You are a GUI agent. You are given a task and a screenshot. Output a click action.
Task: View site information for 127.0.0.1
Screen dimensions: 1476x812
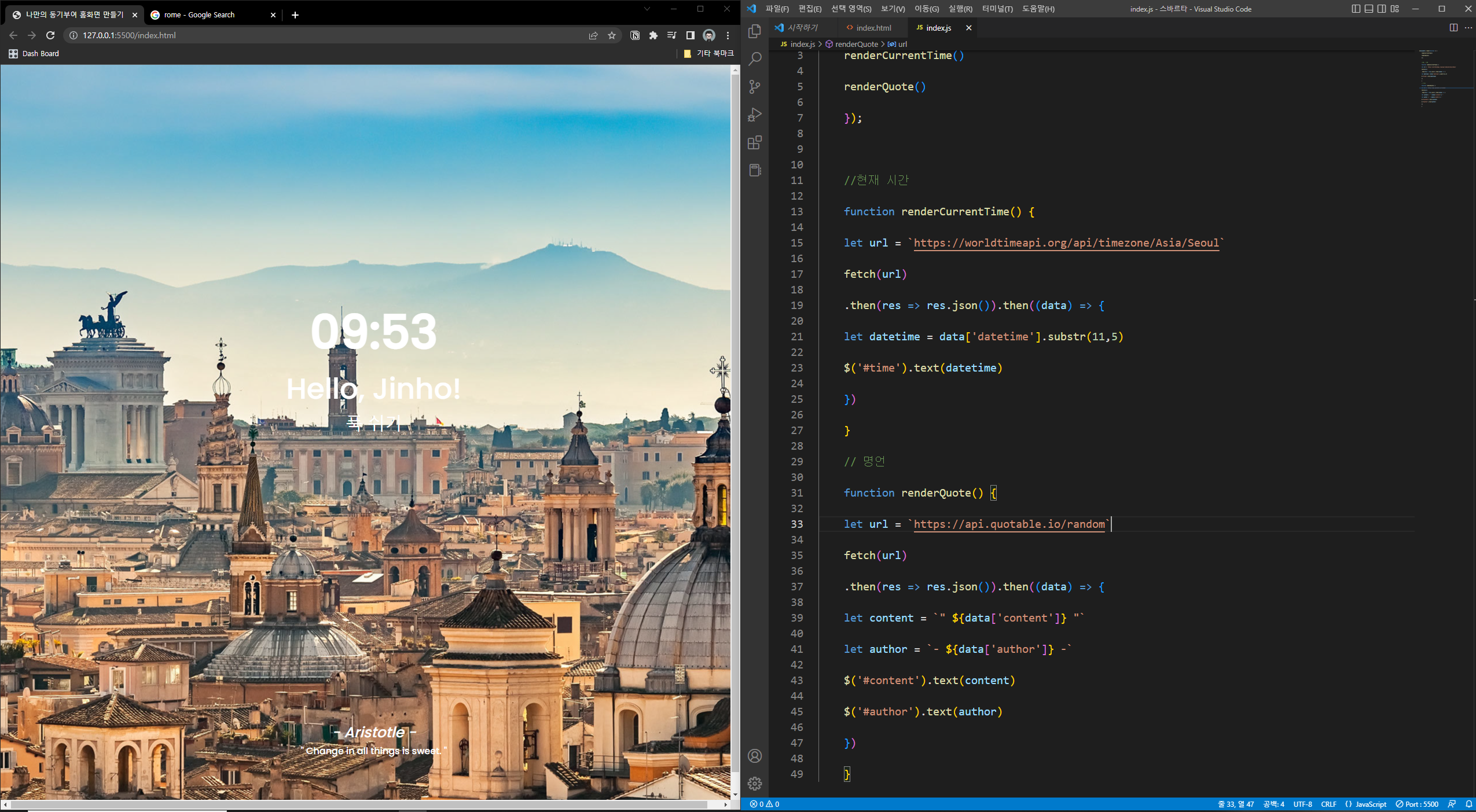74,35
